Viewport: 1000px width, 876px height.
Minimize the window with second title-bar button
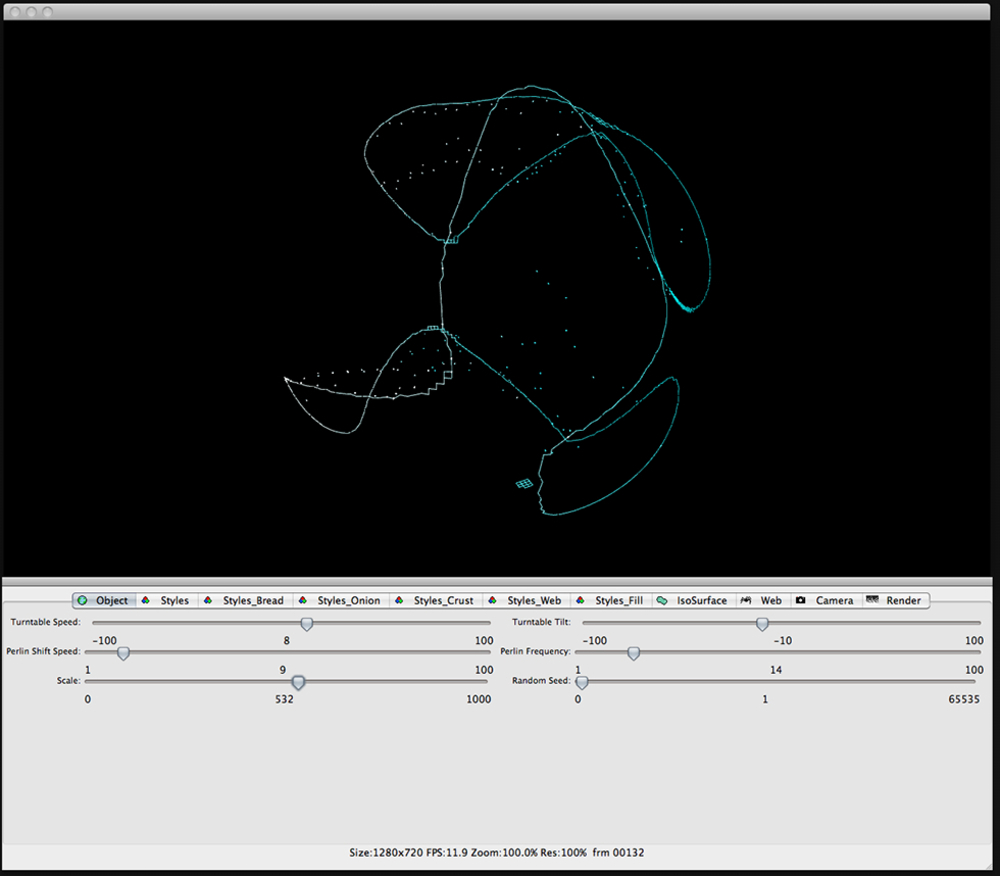[31, 11]
